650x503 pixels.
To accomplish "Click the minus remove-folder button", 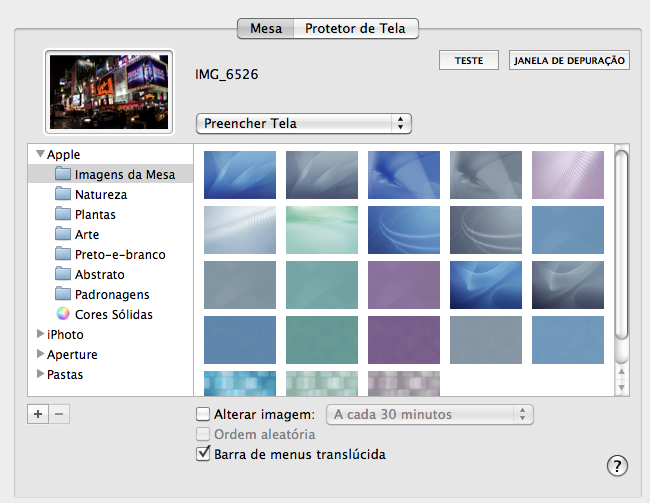I will click(x=59, y=414).
